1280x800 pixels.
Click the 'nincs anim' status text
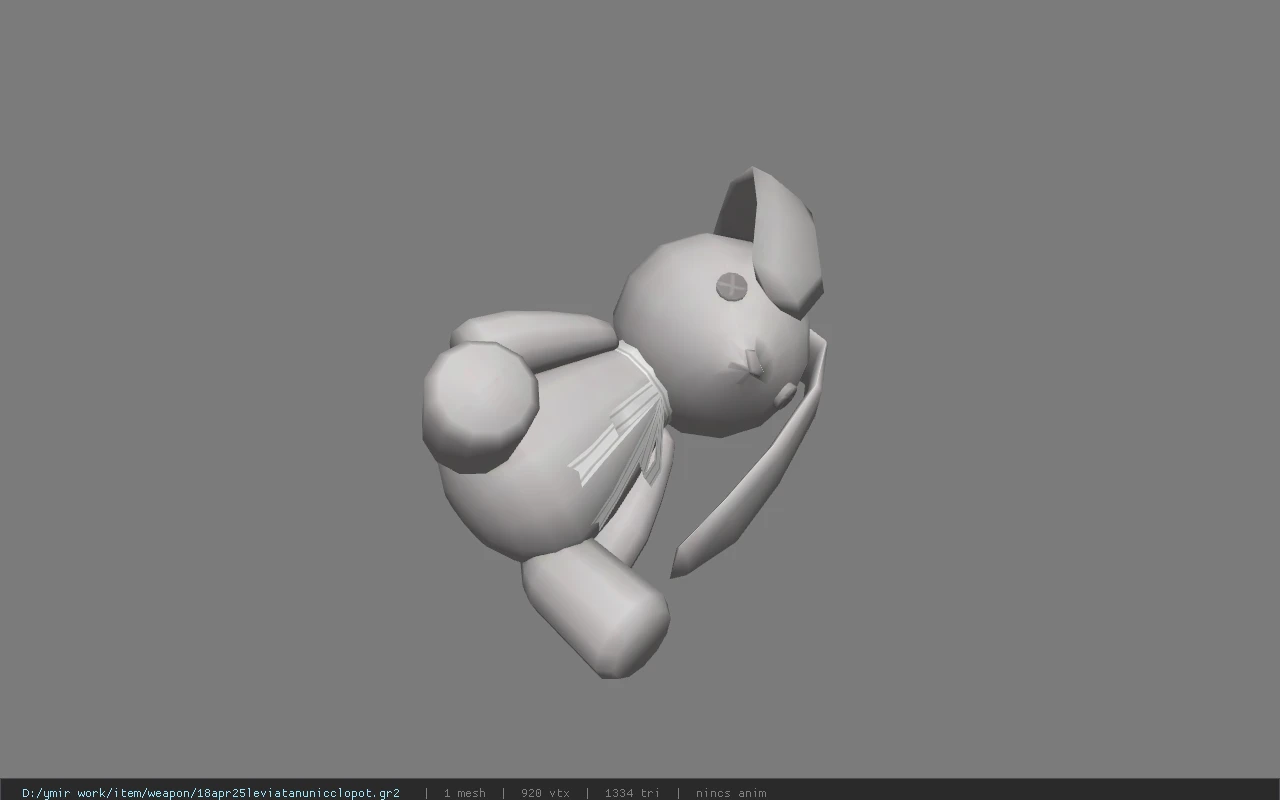[731, 793]
